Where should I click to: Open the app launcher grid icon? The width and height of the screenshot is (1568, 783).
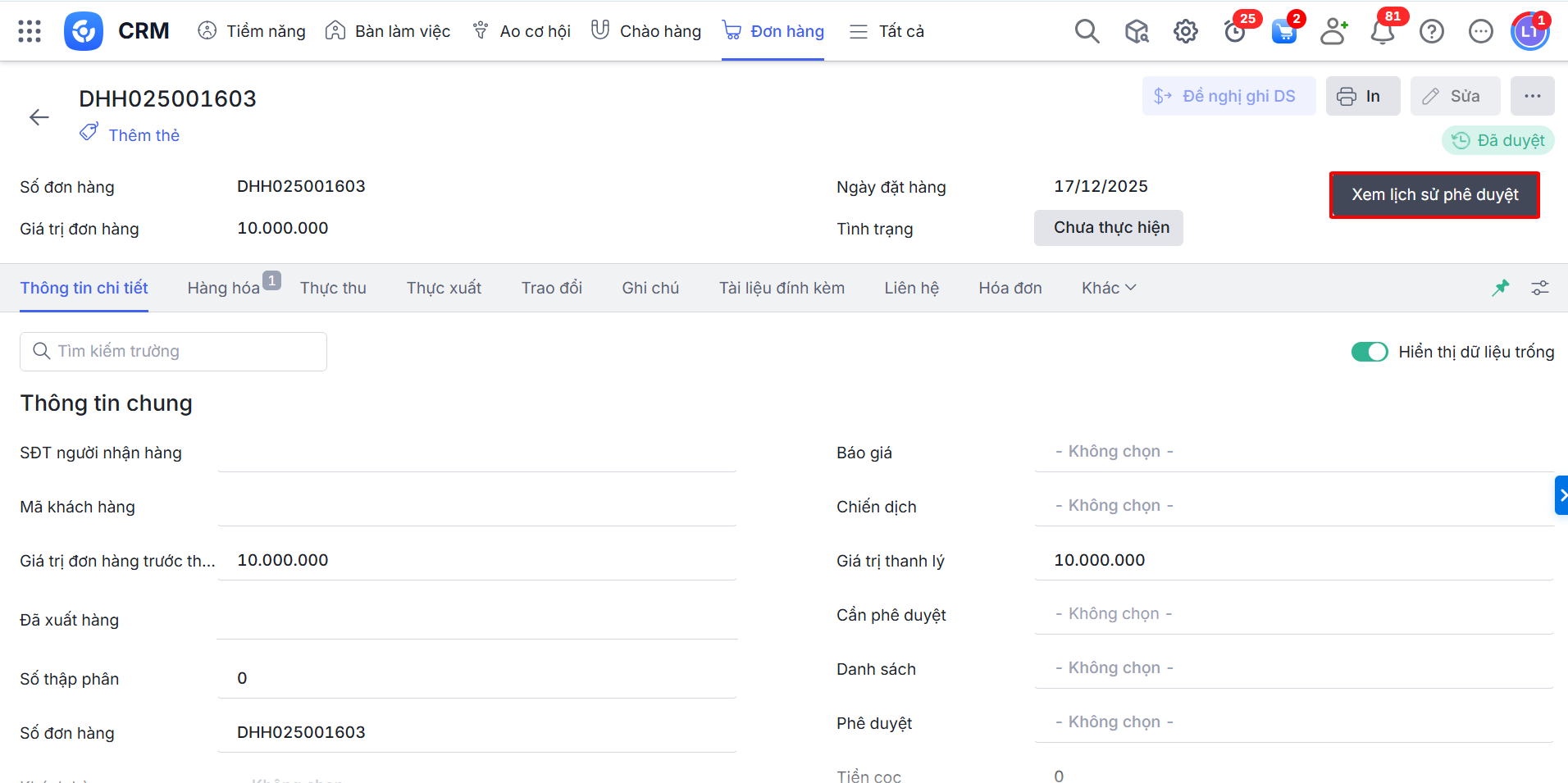point(30,31)
